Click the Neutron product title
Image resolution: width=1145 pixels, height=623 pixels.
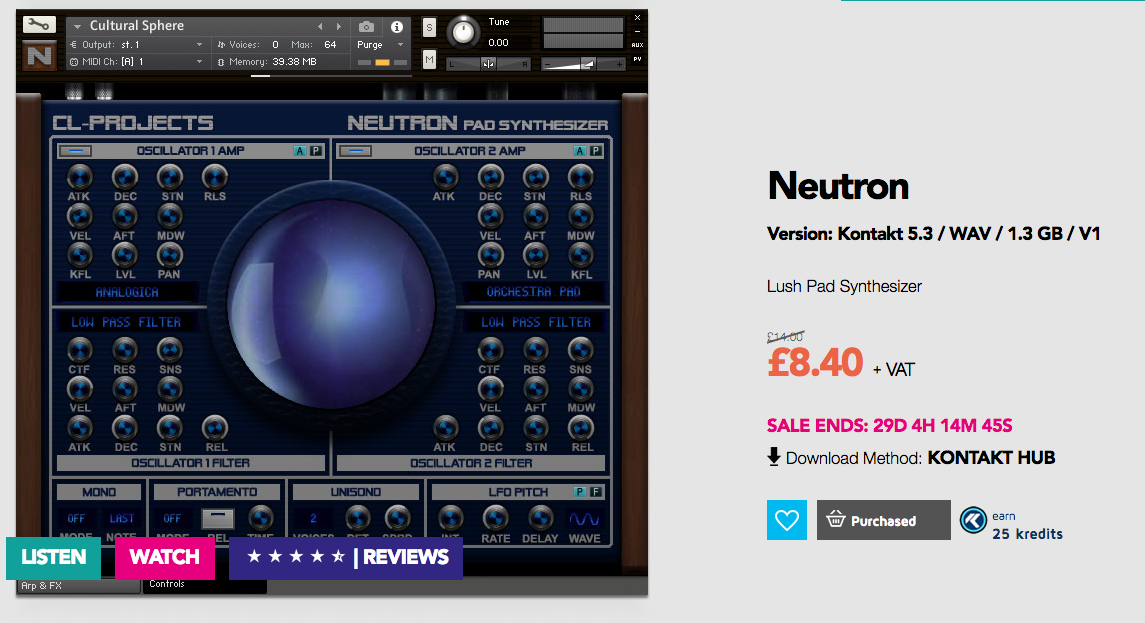click(x=838, y=186)
